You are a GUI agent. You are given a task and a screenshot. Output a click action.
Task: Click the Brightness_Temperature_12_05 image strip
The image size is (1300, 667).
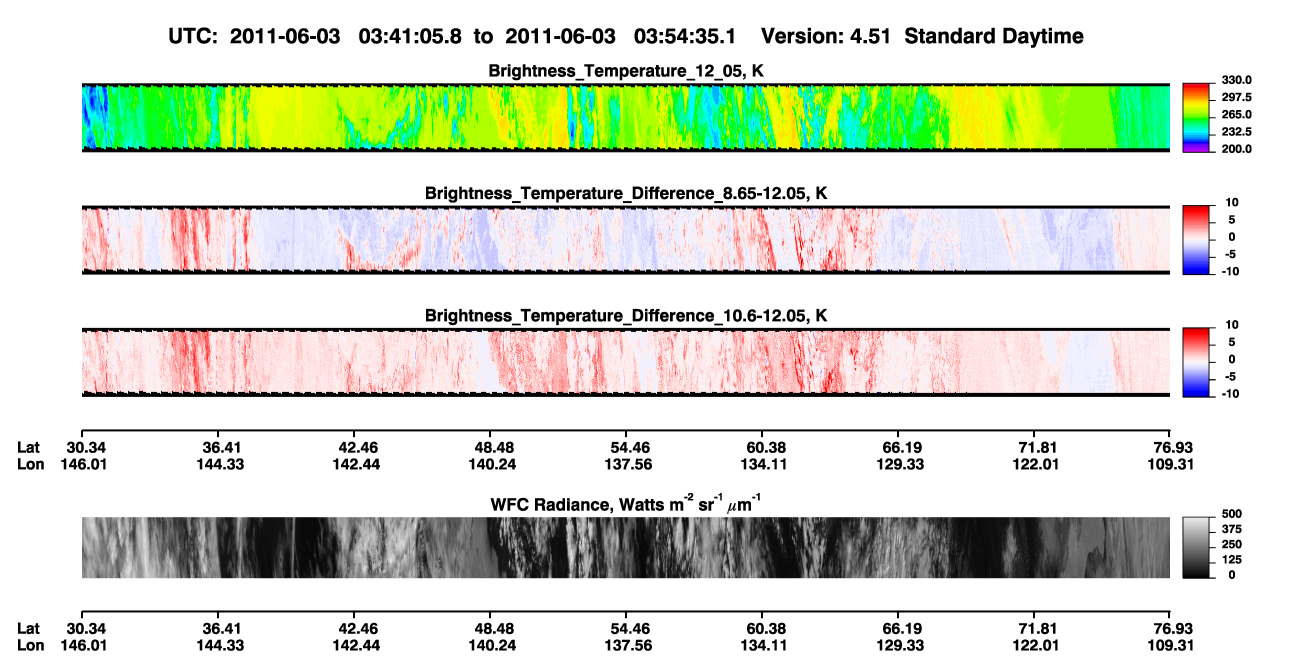626,118
